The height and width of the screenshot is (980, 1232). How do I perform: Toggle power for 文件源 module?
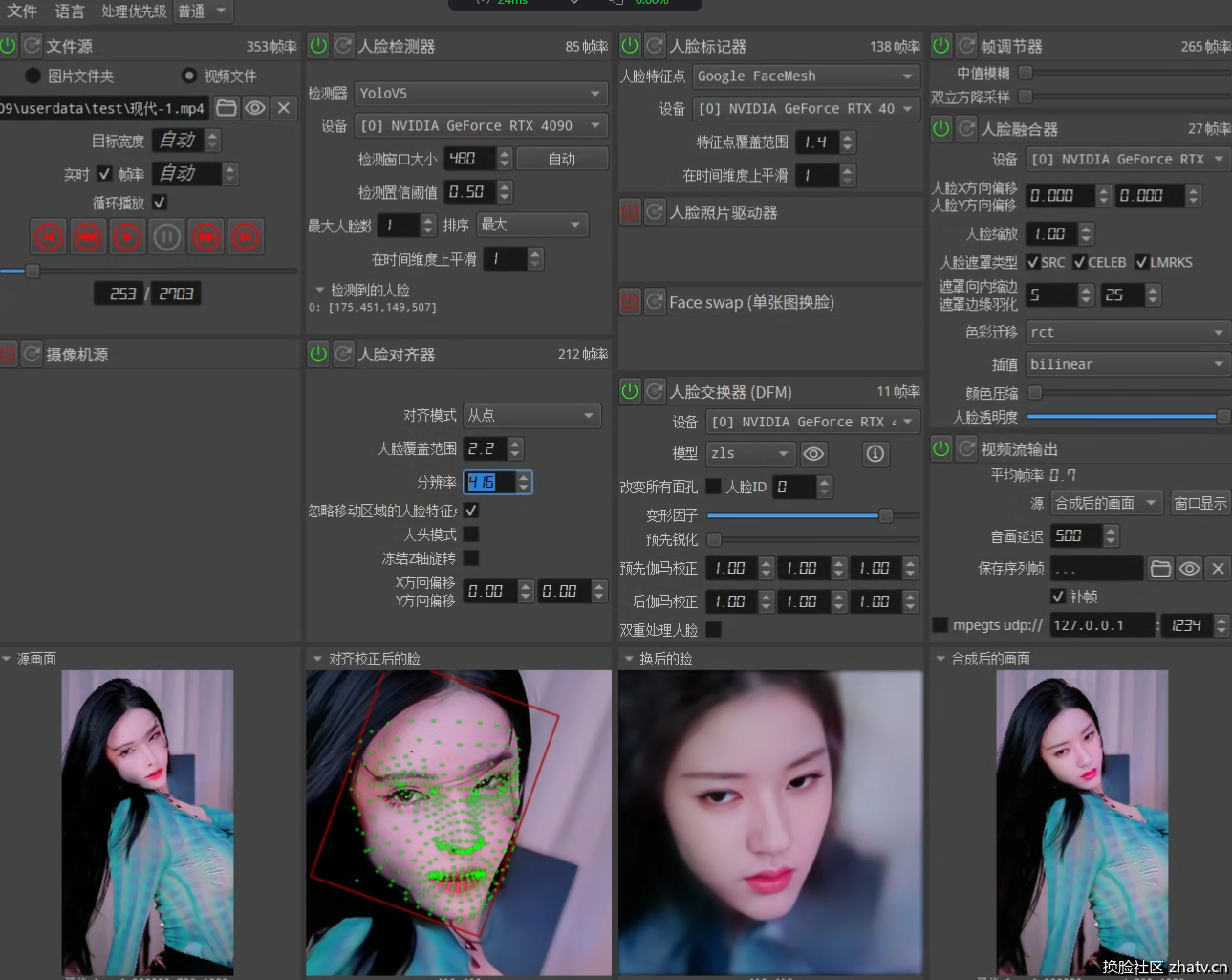click(x=8, y=45)
